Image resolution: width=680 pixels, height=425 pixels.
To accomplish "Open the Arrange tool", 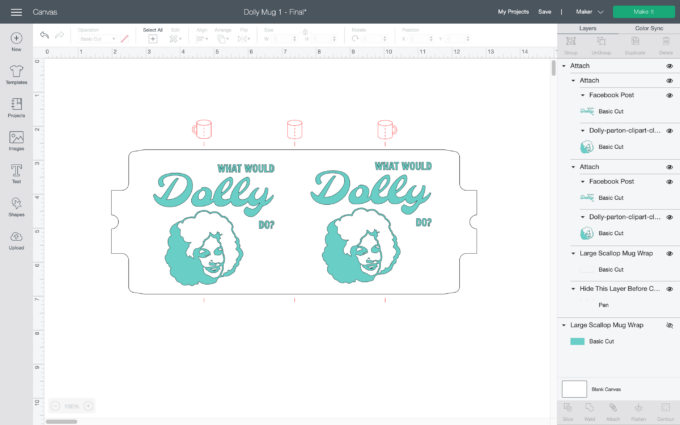I will click(222, 39).
